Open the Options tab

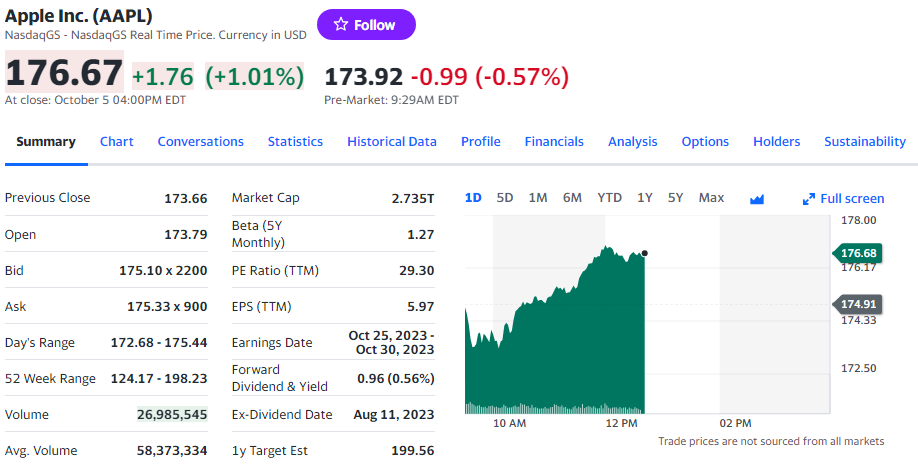coord(705,142)
